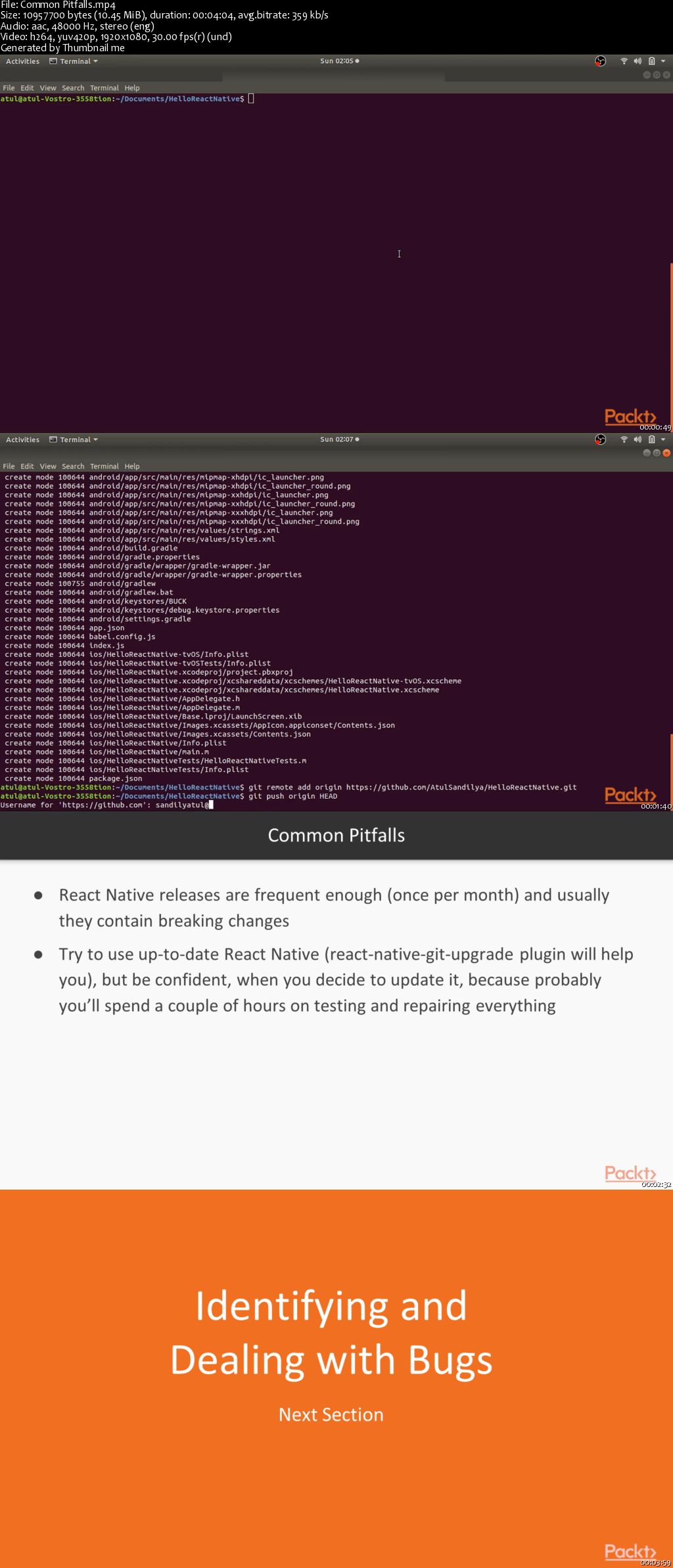Open File menu in the git-output terminal
Screen dimensions: 673x1568
9,466
